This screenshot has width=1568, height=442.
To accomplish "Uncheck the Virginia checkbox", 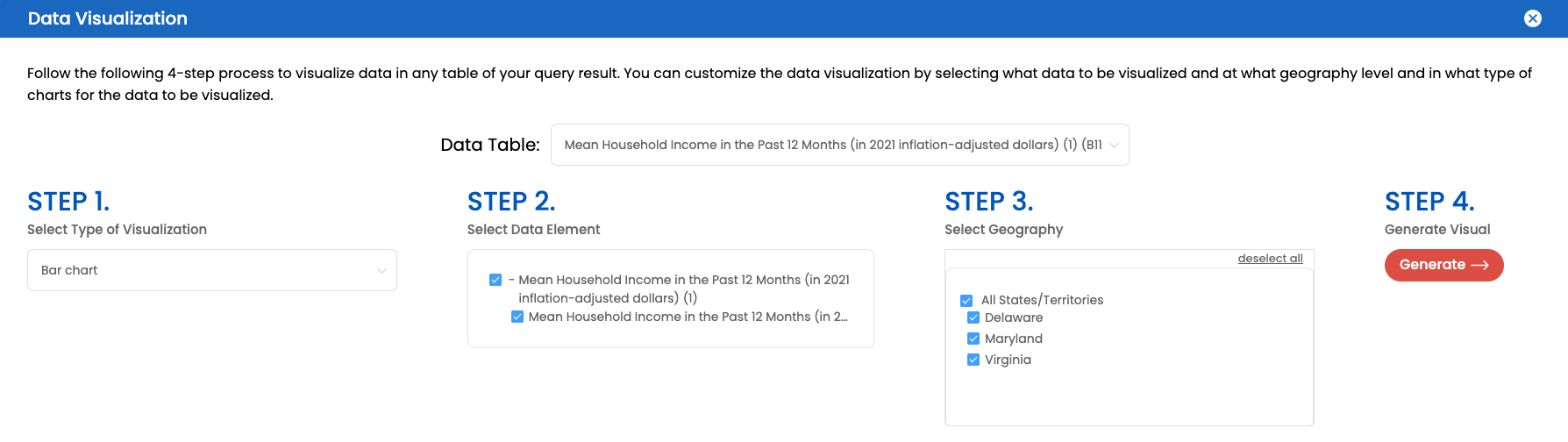I will click(973, 360).
